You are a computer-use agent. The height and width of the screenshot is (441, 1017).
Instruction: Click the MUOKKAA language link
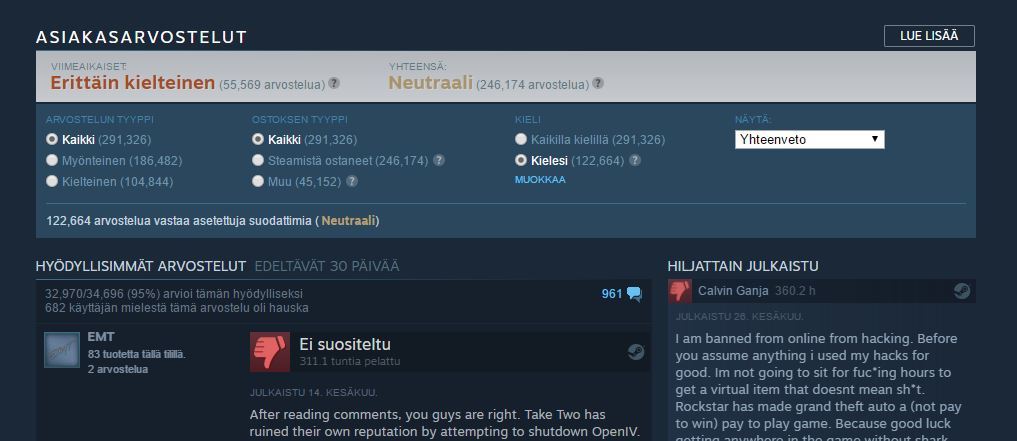pyautogui.click(x=540, y=180)
